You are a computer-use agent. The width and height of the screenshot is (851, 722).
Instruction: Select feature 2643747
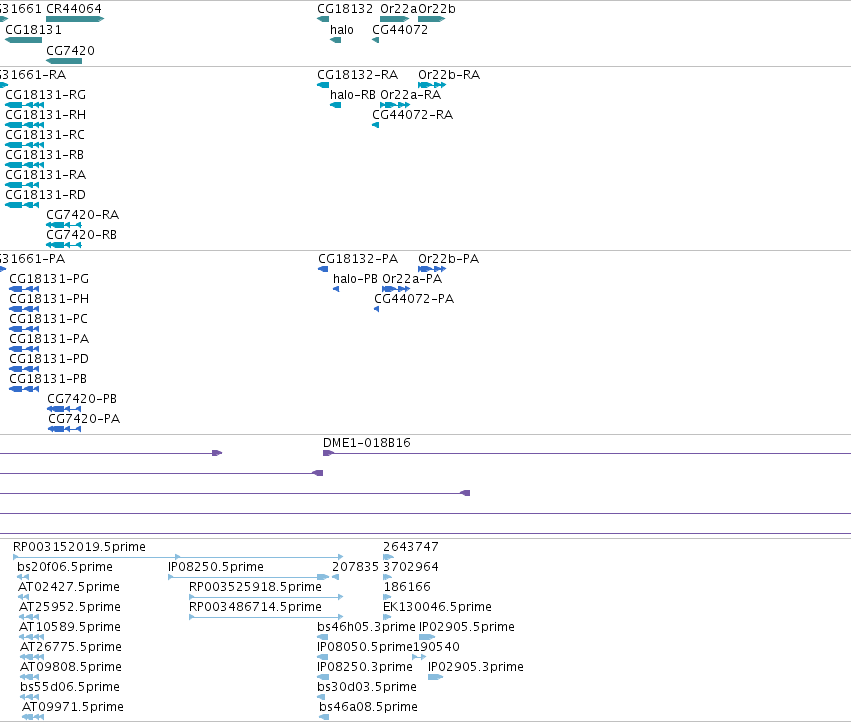pos(411,547)
